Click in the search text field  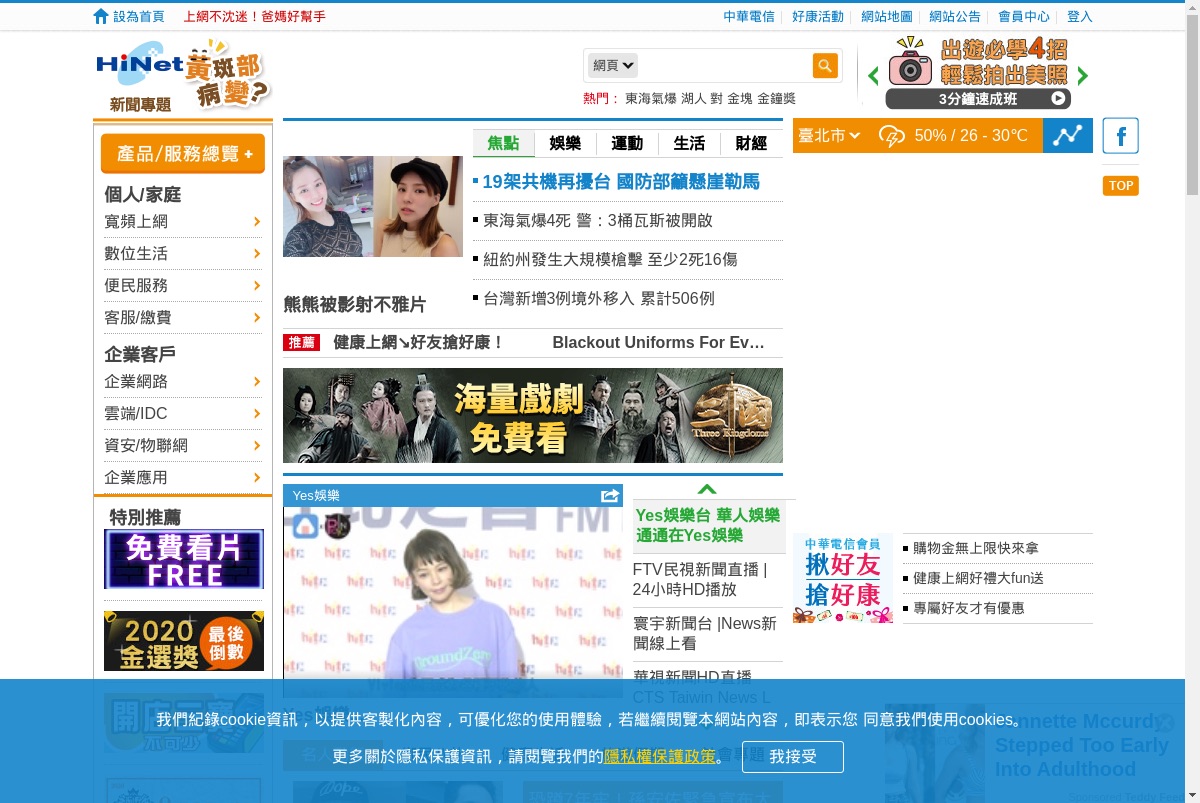pos(725,66)
